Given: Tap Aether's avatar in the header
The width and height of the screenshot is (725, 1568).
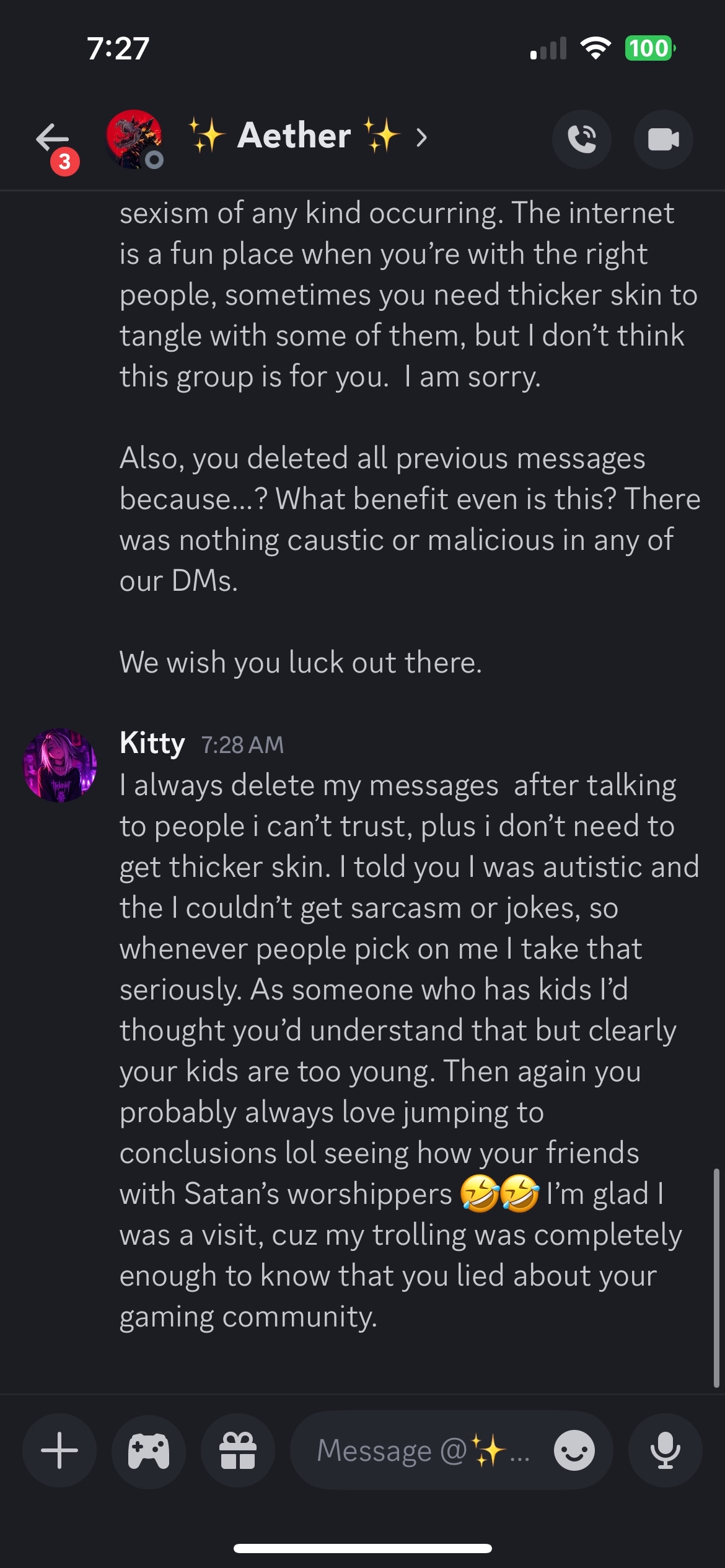Looking at the screenshot, I should [134, 139].
